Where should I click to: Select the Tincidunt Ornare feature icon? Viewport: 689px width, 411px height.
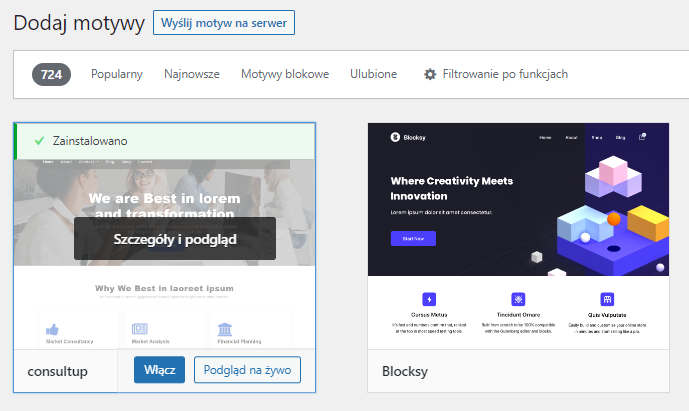pos(518,299)
